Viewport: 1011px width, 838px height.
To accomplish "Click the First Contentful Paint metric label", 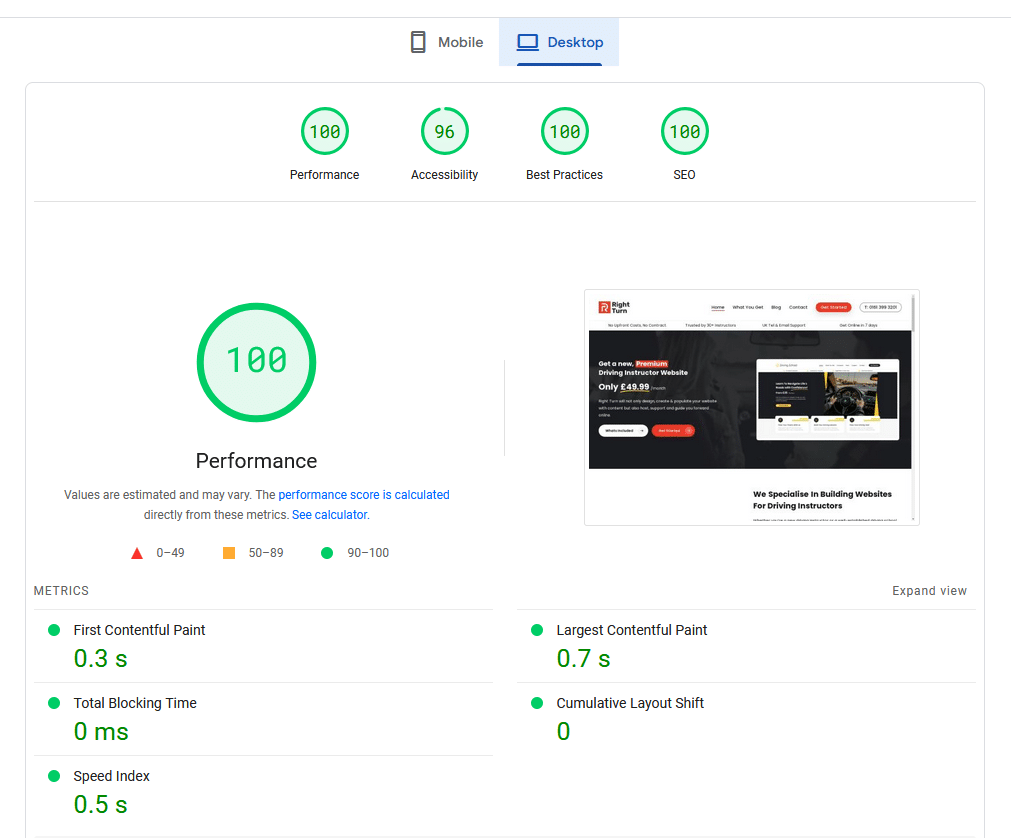I will (x=139, y=630).
